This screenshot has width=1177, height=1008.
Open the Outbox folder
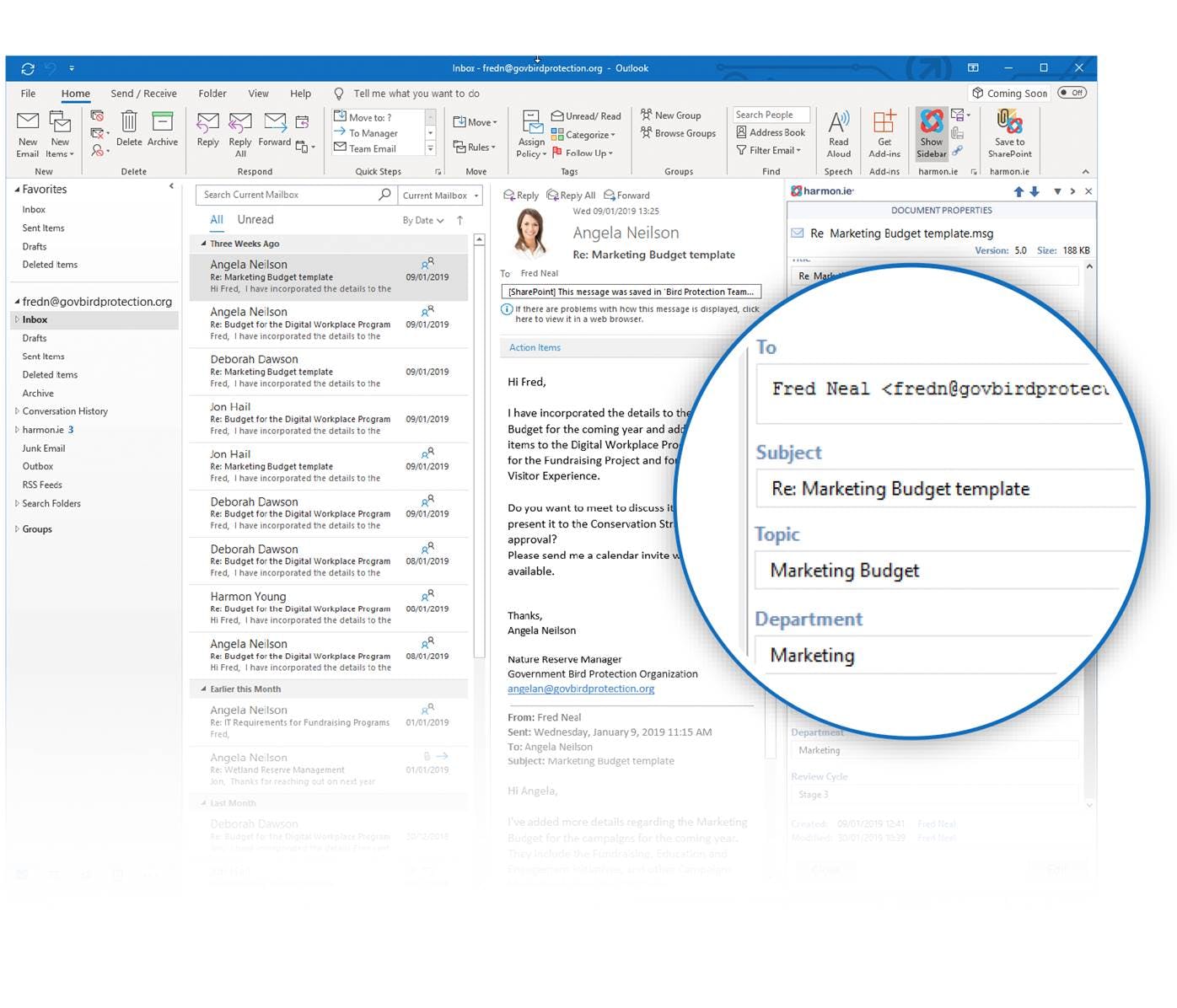(x=38, y=467)
